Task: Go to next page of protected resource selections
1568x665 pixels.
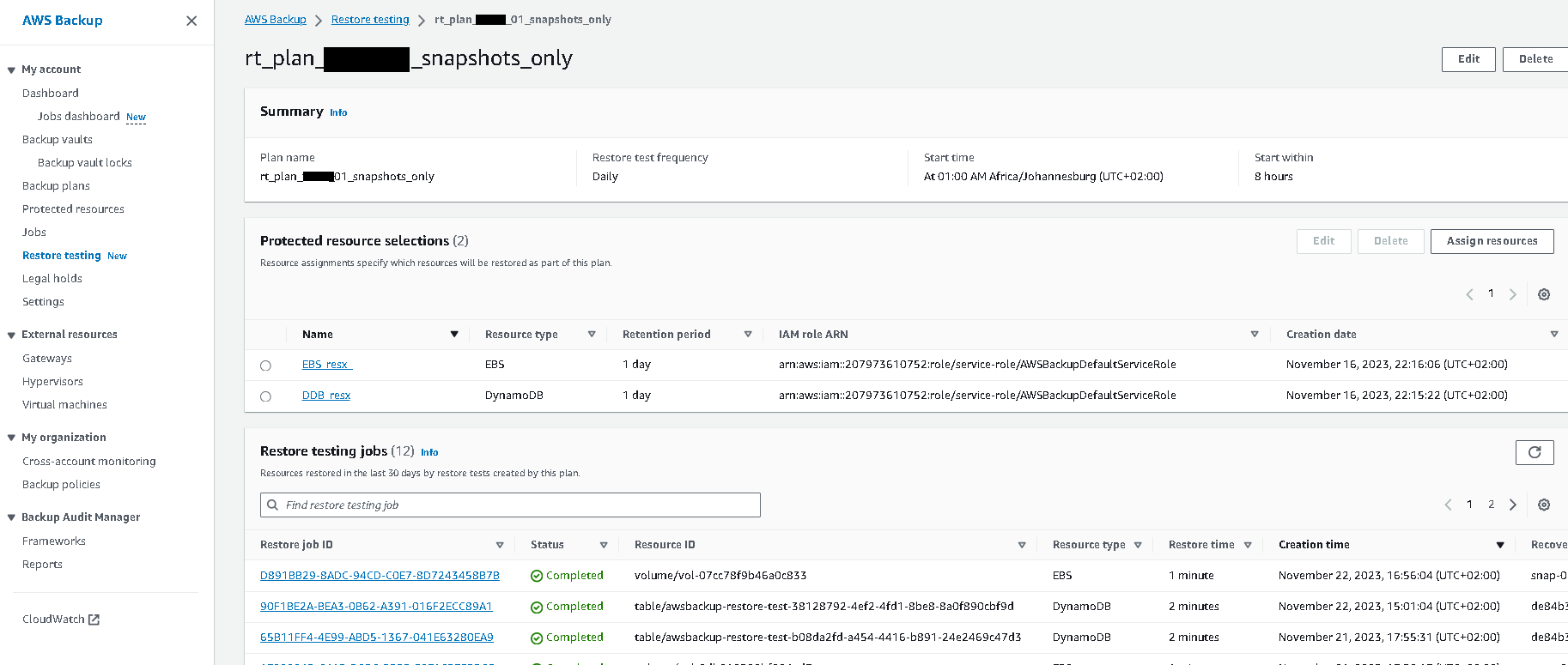Action: tap(1513, 294)
